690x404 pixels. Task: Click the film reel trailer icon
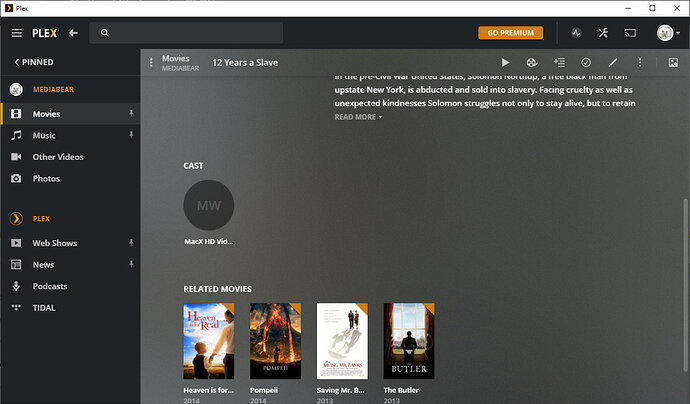532,62
